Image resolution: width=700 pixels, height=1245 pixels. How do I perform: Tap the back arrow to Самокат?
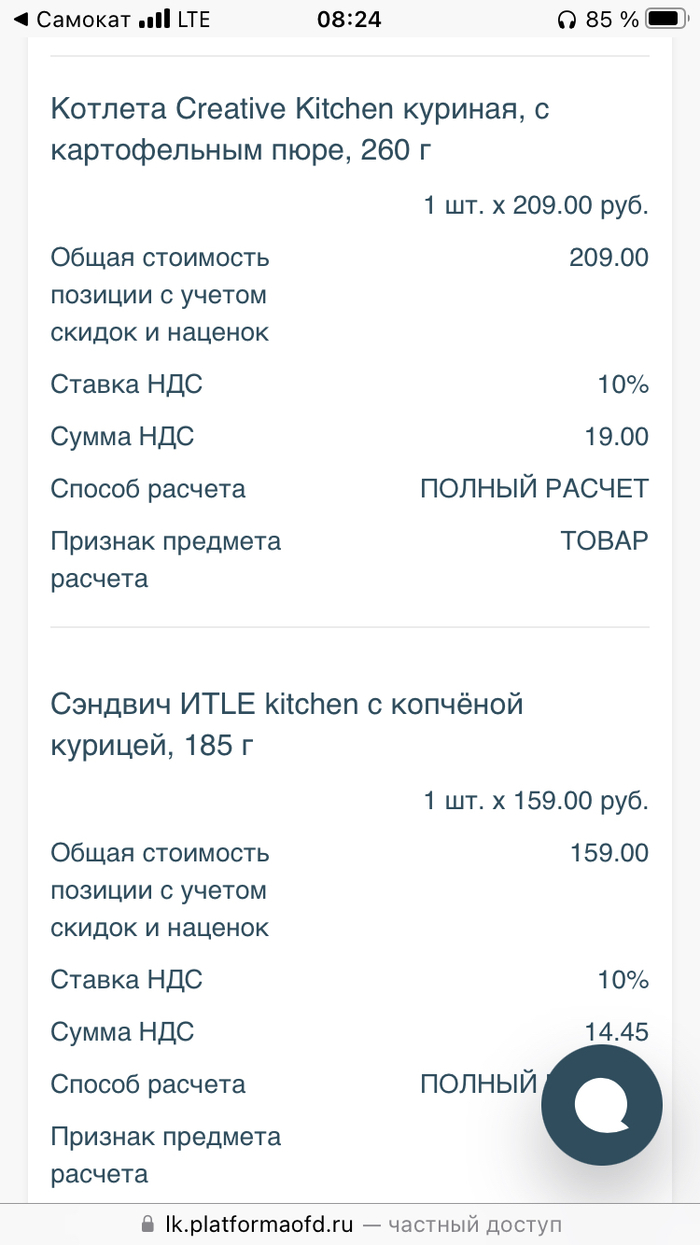coord(20,19)
